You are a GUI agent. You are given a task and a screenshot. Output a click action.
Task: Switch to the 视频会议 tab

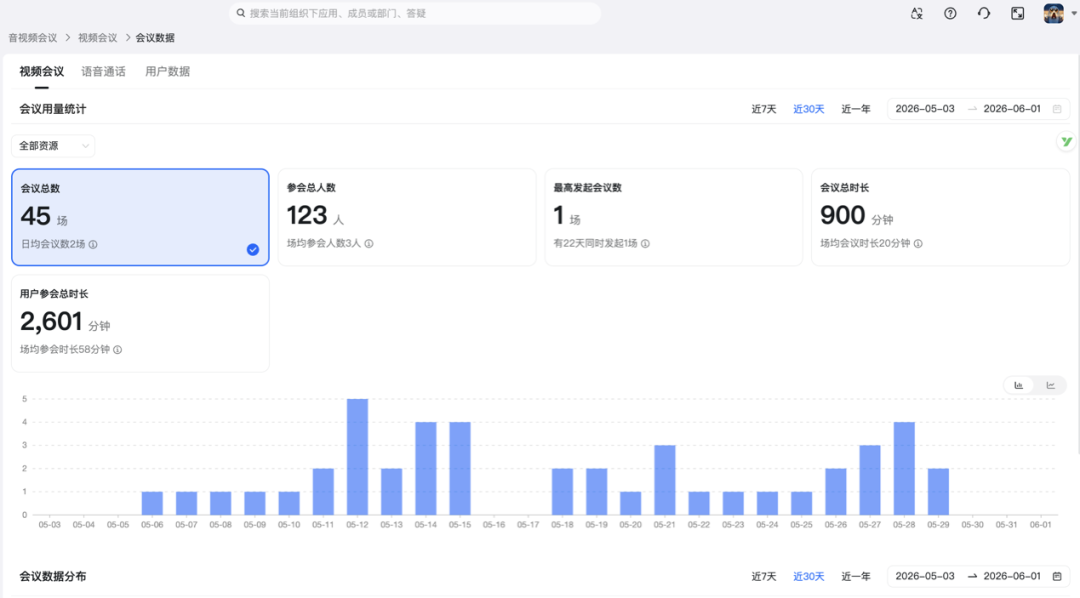[41, 72]
